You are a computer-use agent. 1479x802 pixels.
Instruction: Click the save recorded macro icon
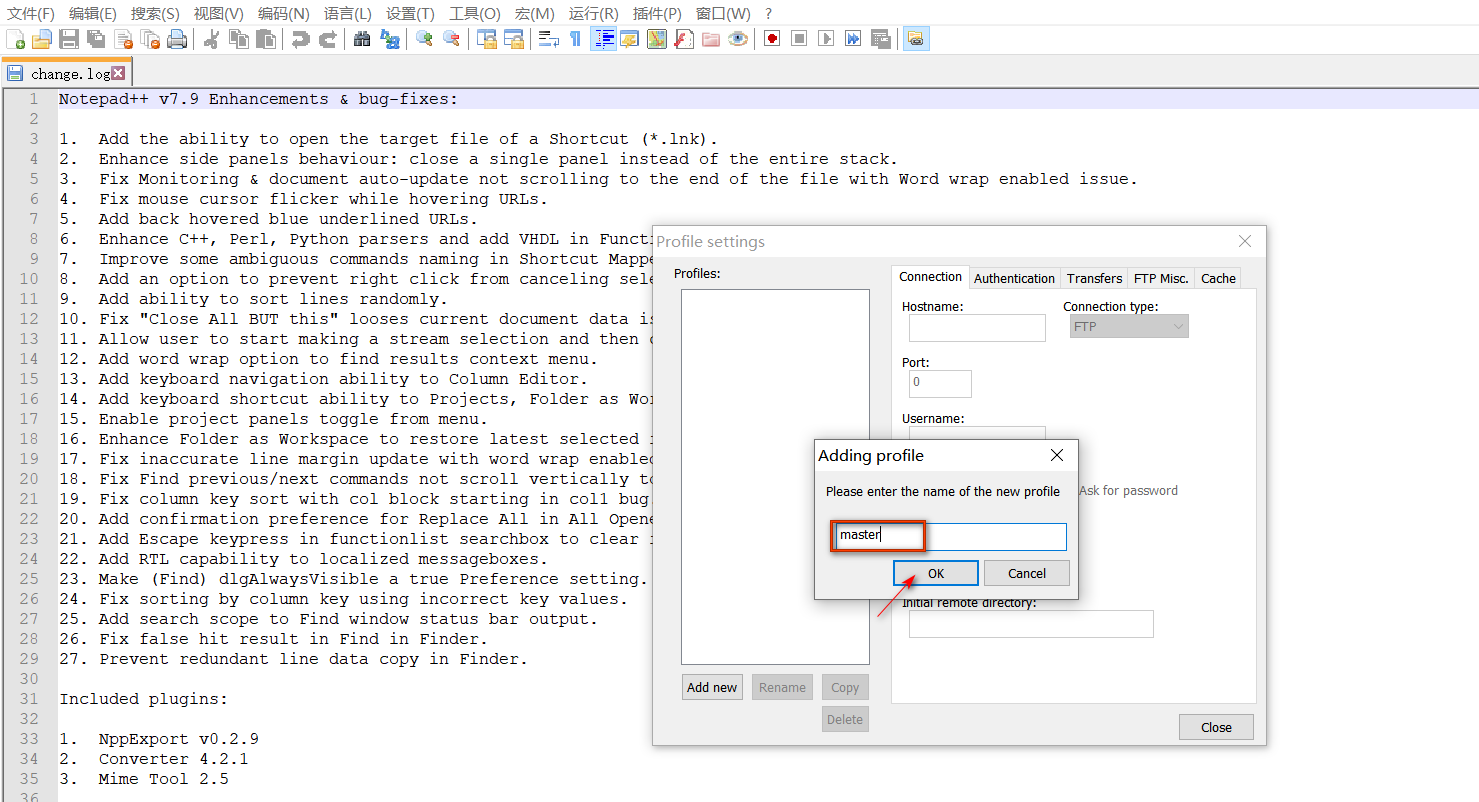pos(880,39)
